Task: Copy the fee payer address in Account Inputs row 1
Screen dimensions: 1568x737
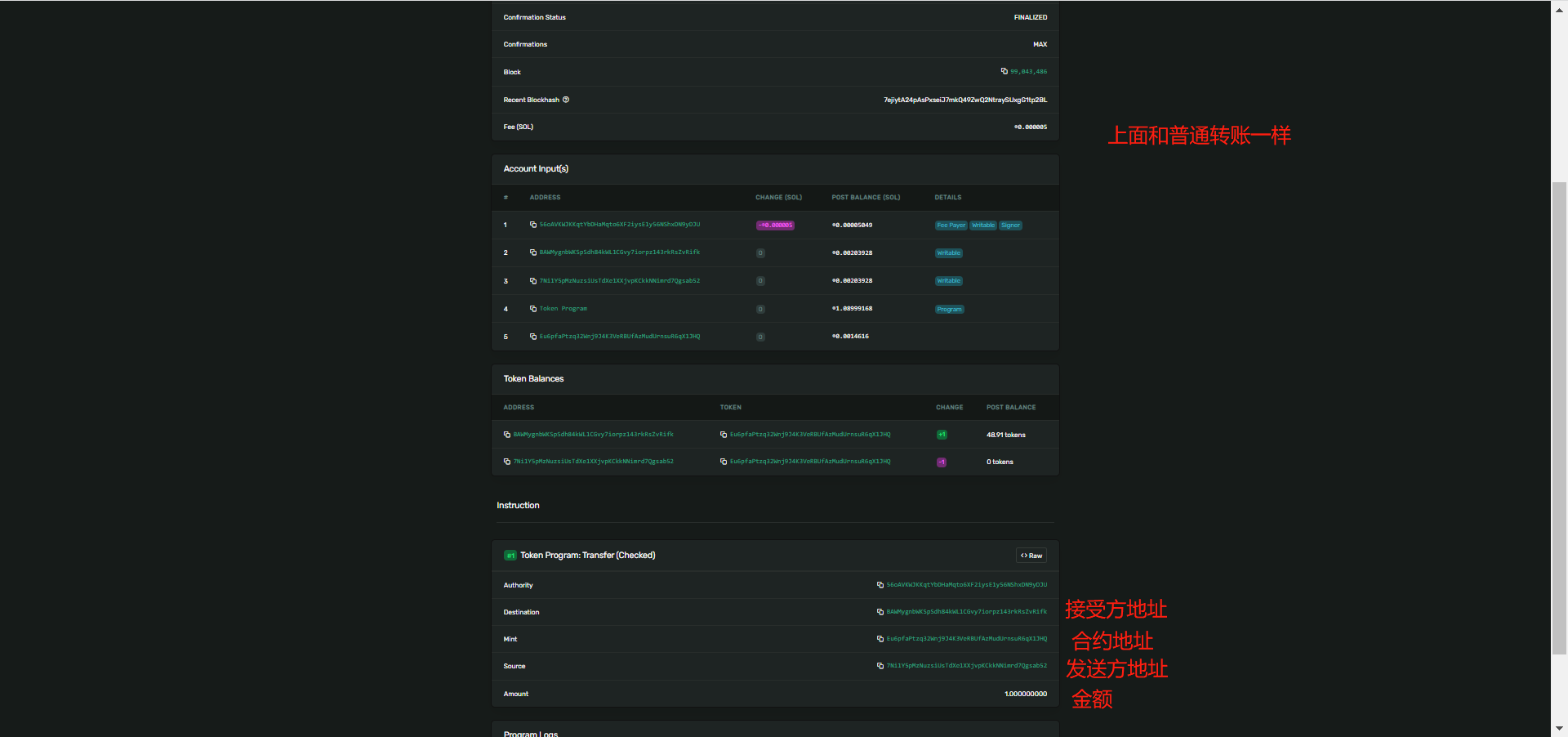Action: coord(533,225)
